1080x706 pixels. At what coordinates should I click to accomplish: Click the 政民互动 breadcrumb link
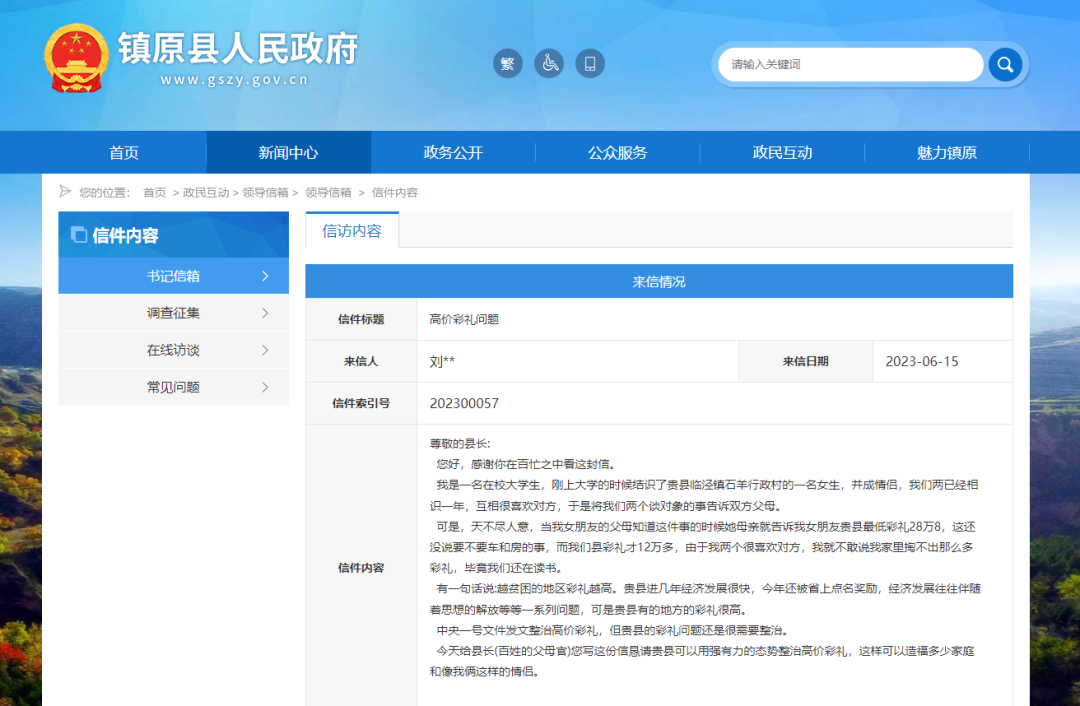(x=206, y=193)
